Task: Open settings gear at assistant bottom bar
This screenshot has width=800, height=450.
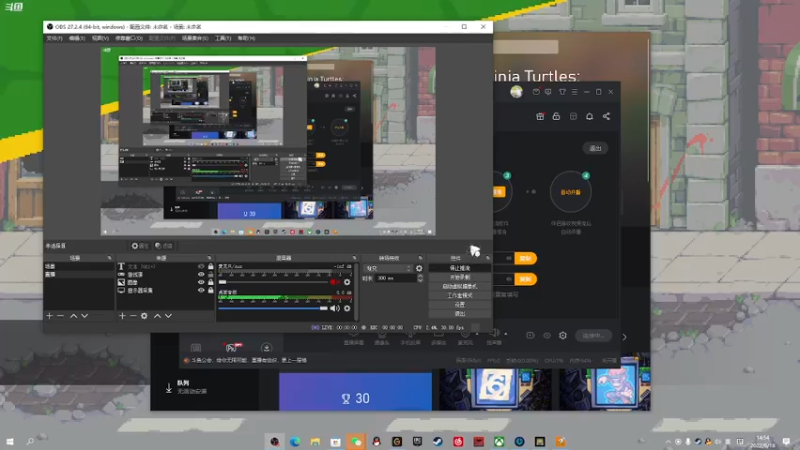Action: 563,335
